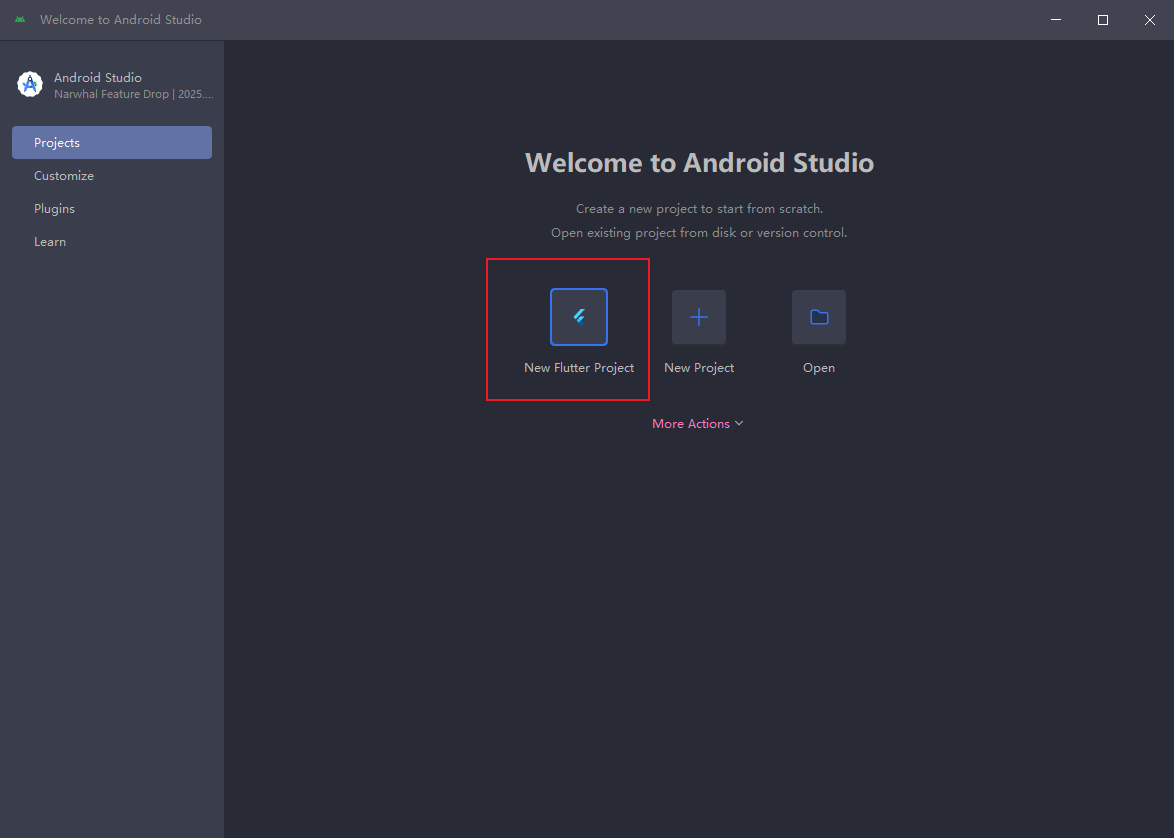Click the Welcome to Android Studio title bar text
Viewport: 1174px width, 838px height.
pos(121,20)
